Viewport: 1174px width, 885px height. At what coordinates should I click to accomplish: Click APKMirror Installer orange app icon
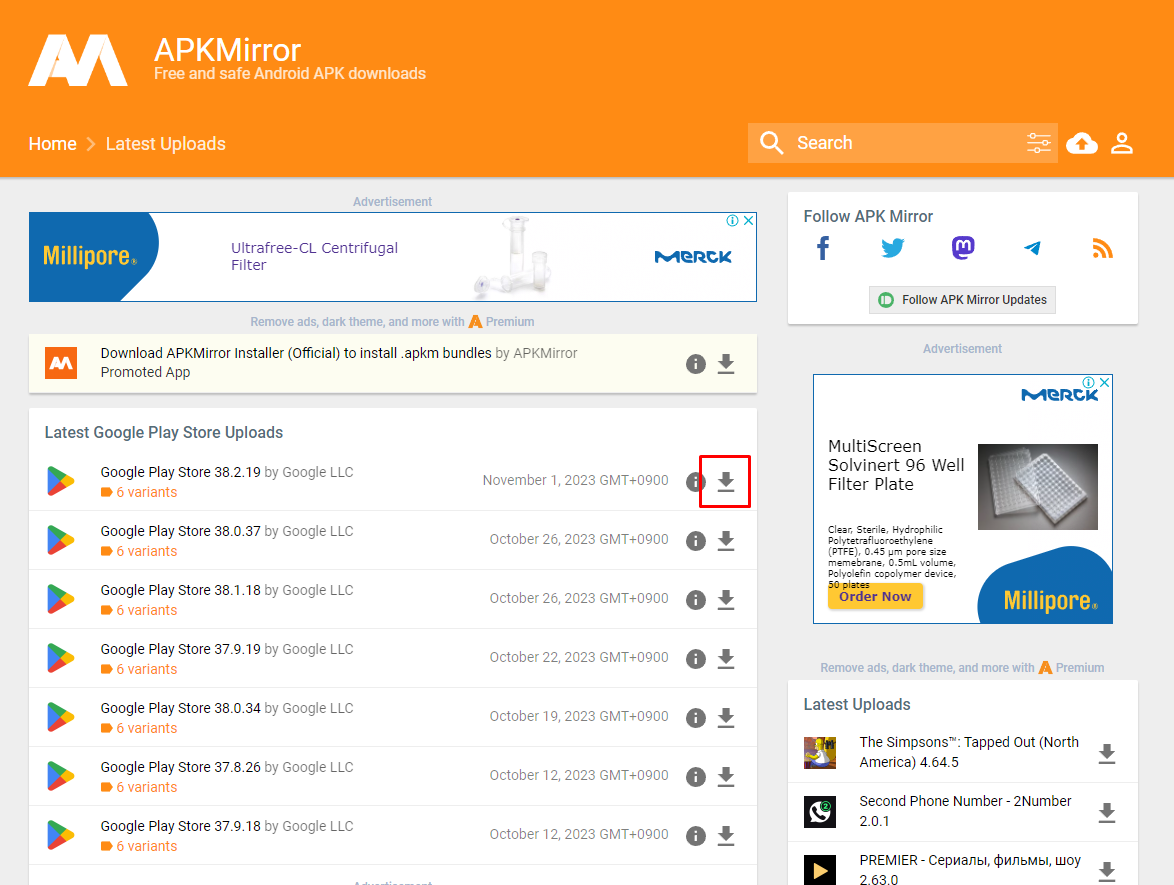point(61,363)
